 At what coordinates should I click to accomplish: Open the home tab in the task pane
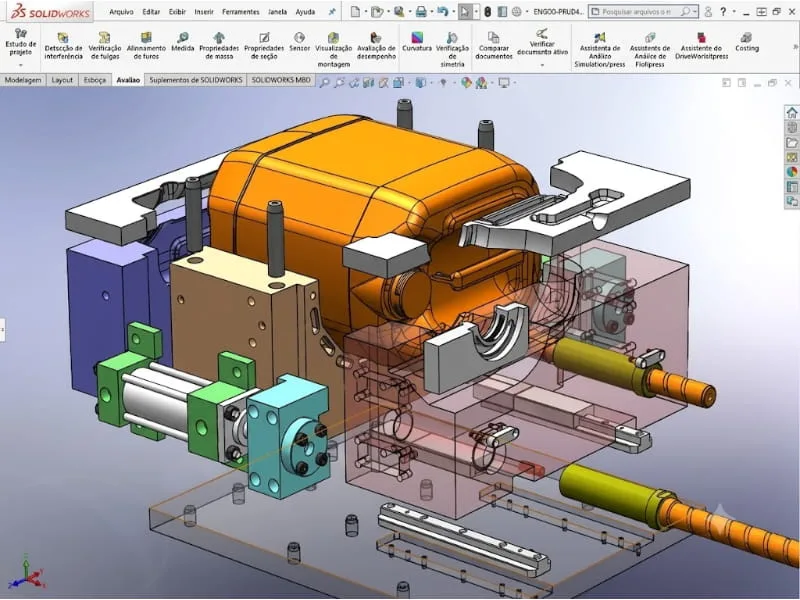point(792,112)
